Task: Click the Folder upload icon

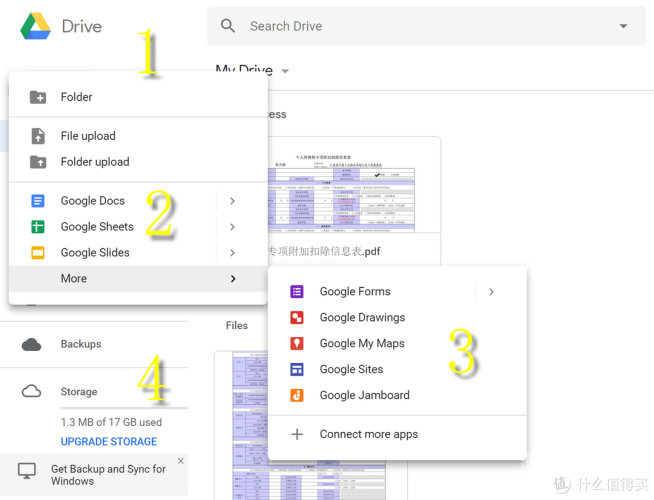Action: point(38,162)
